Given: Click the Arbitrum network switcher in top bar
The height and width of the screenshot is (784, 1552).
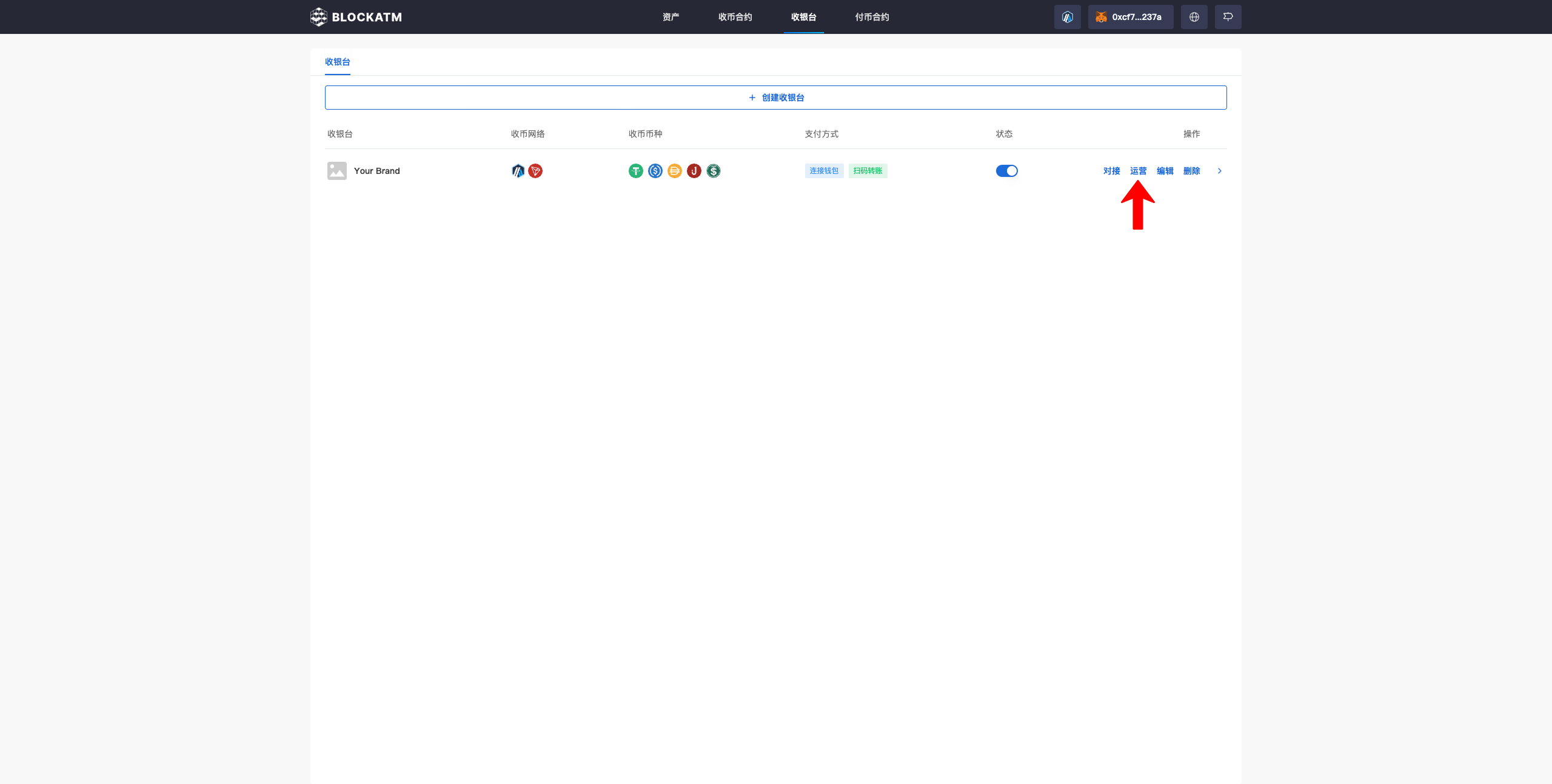Looking at the screenshot, I should pyautogui.click(x=1067, y=17).
